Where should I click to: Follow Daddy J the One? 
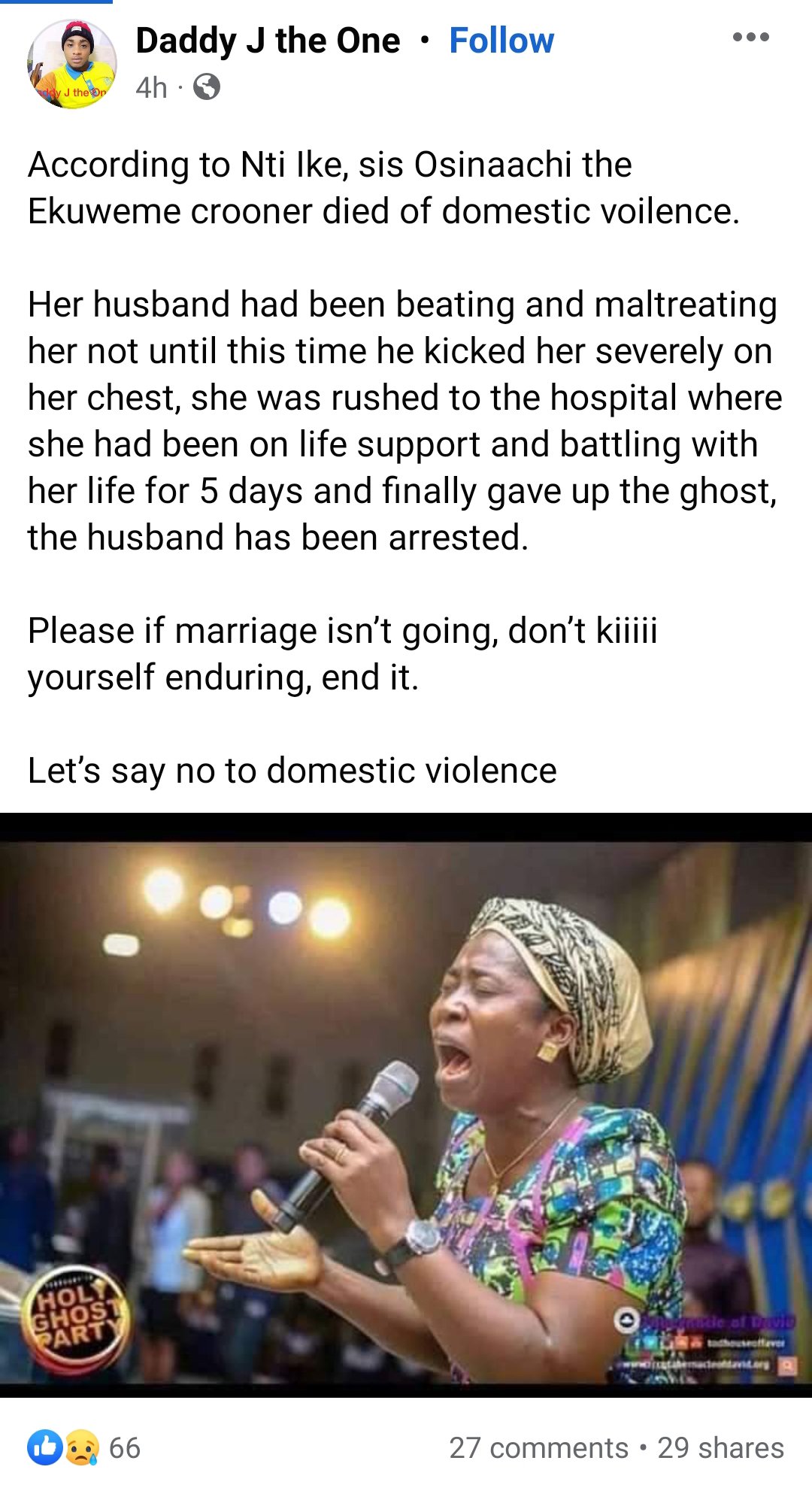pos(501,41)
